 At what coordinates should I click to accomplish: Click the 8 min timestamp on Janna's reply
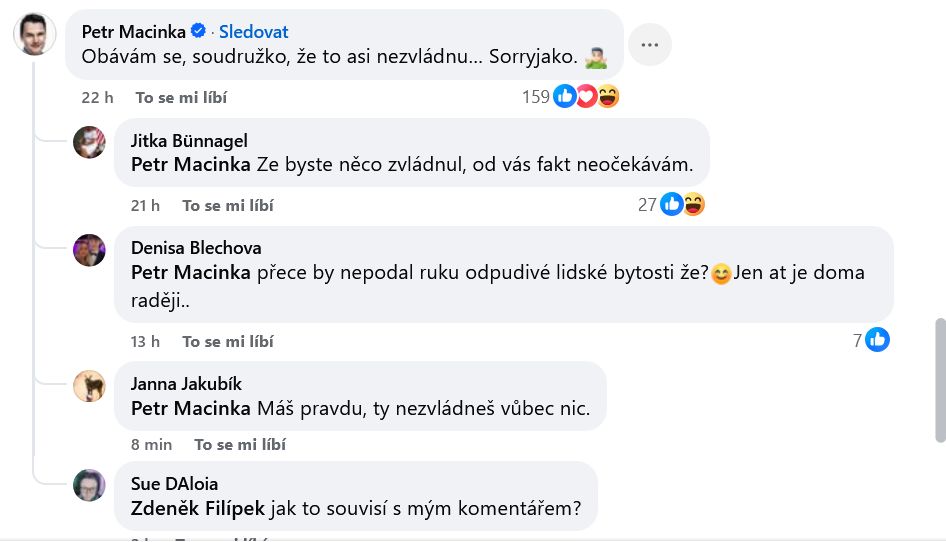click(x=151, y=444)
